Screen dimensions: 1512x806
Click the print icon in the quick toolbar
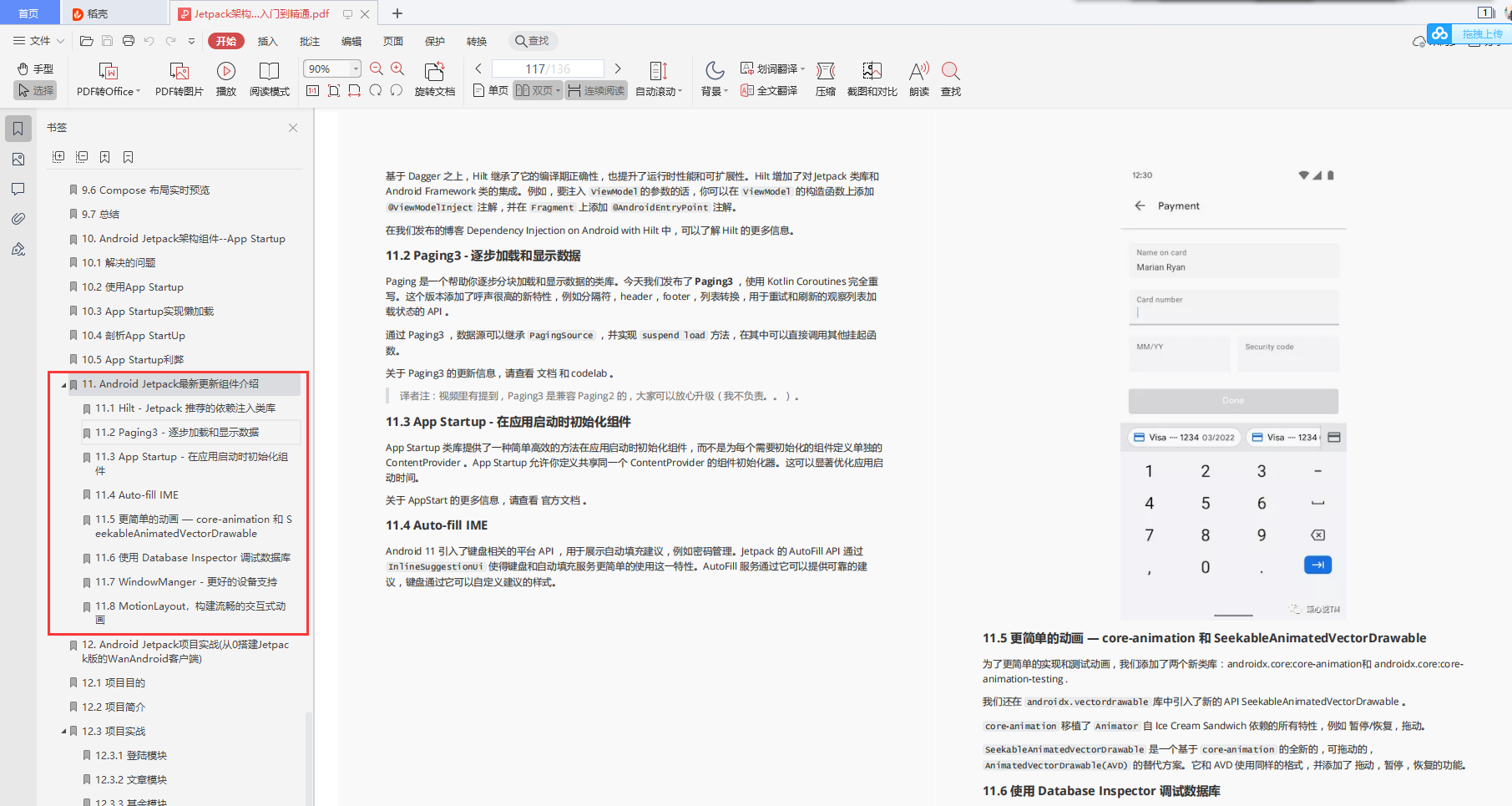pos(128,41)
